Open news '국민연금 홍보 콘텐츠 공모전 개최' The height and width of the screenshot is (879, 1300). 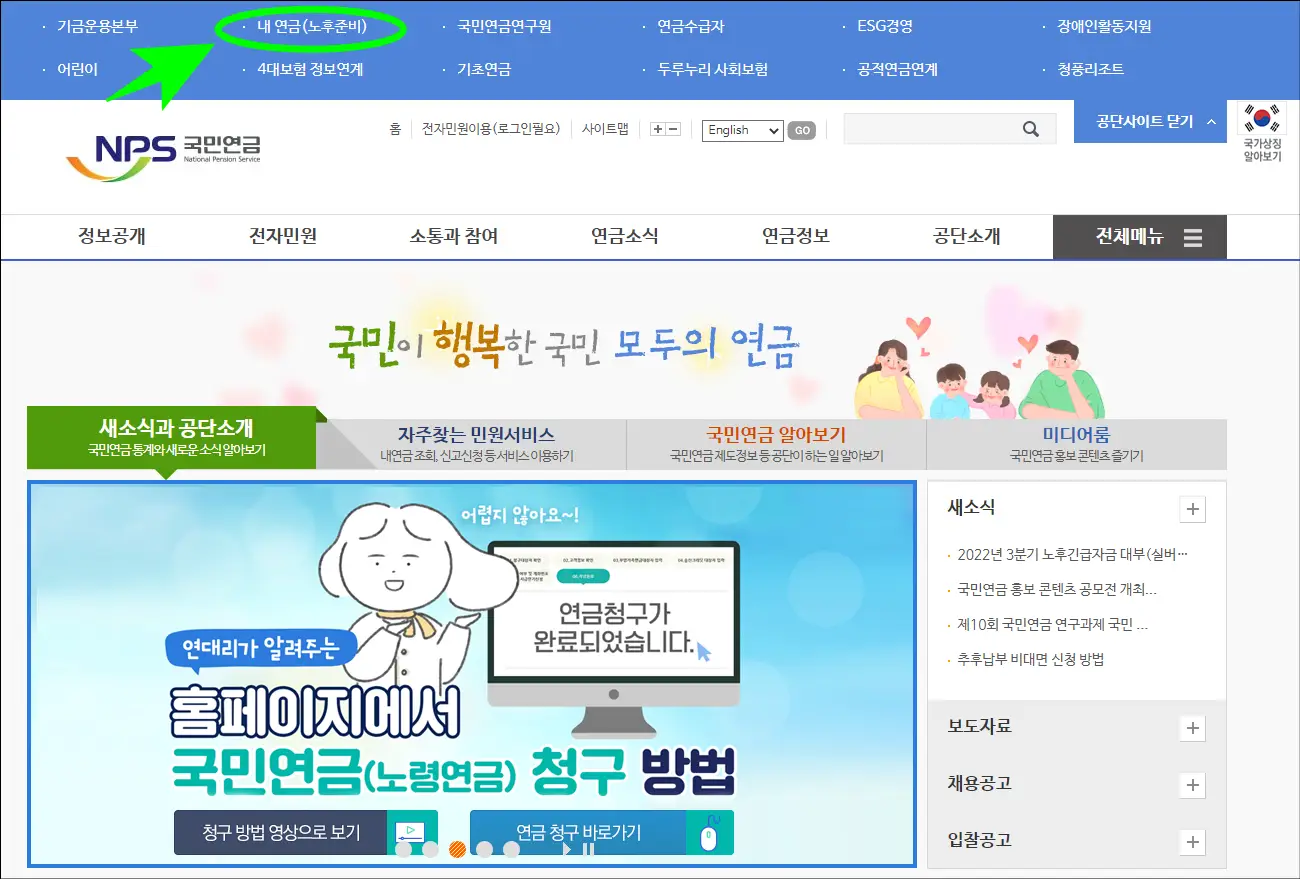(1057, 589)
